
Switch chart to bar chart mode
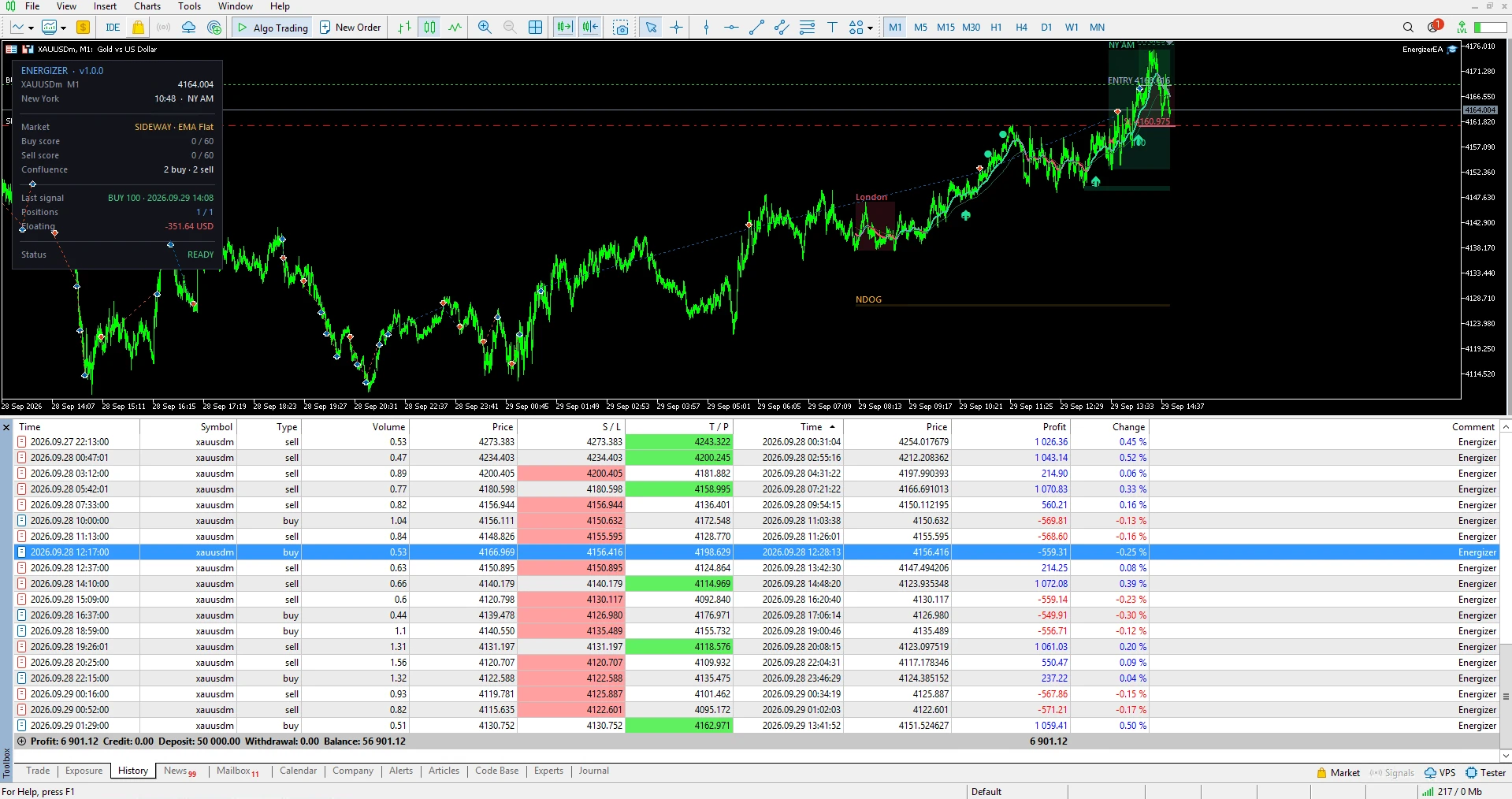tap(404, 28)
